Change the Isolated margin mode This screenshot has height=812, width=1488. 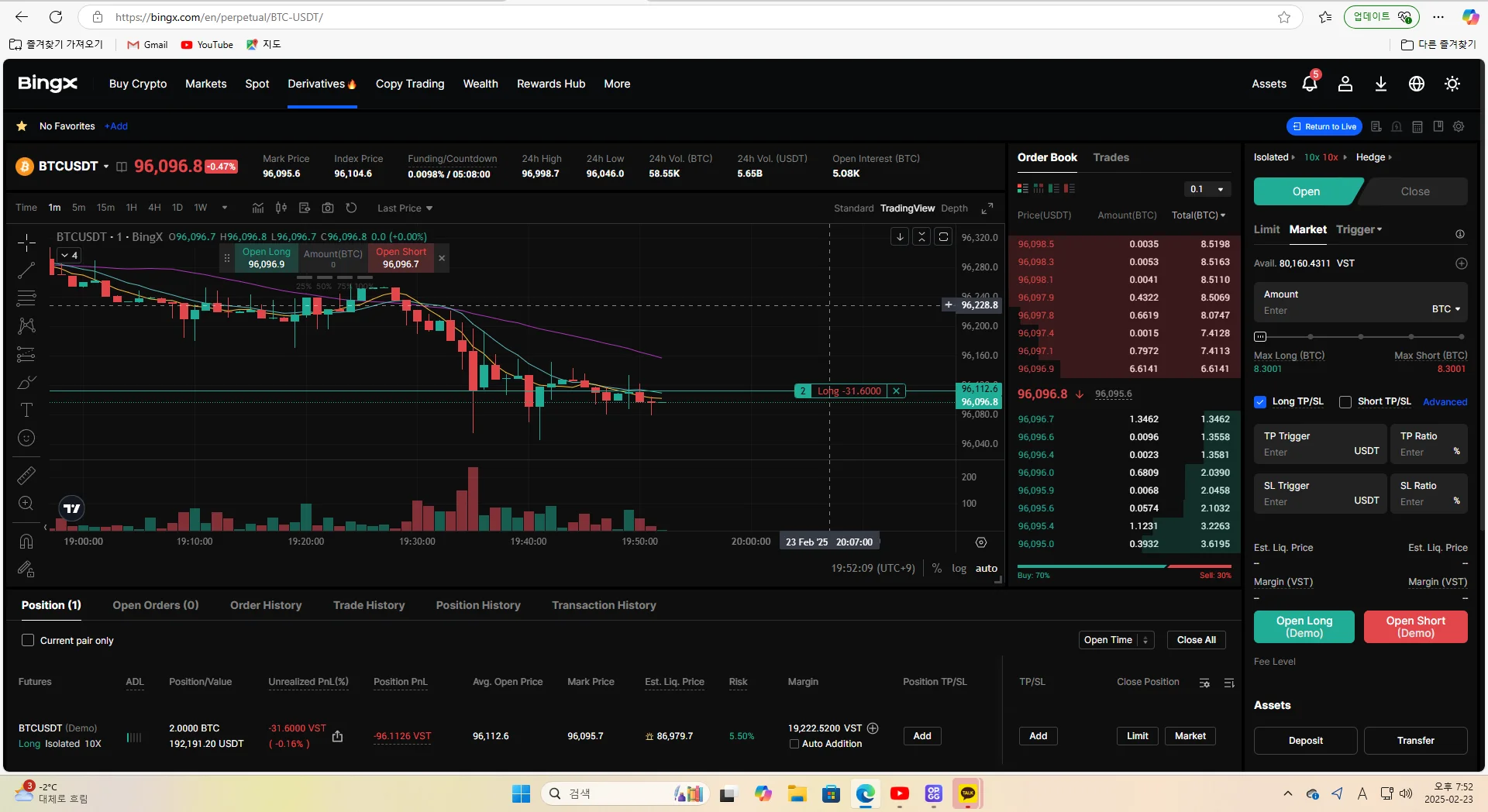[1274, 157]
